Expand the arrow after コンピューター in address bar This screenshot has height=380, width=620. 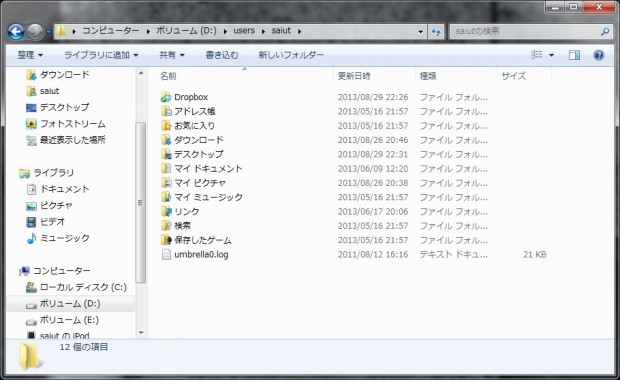(x=148, y=31)
